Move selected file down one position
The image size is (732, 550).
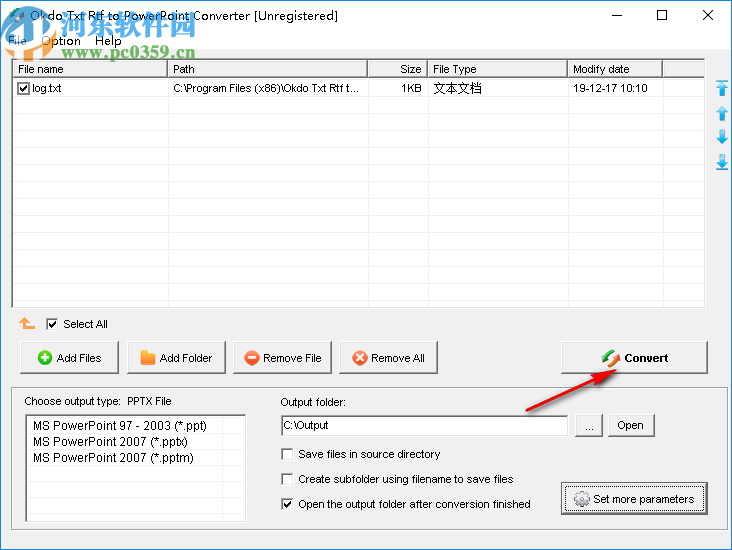(x=722, y=137)
